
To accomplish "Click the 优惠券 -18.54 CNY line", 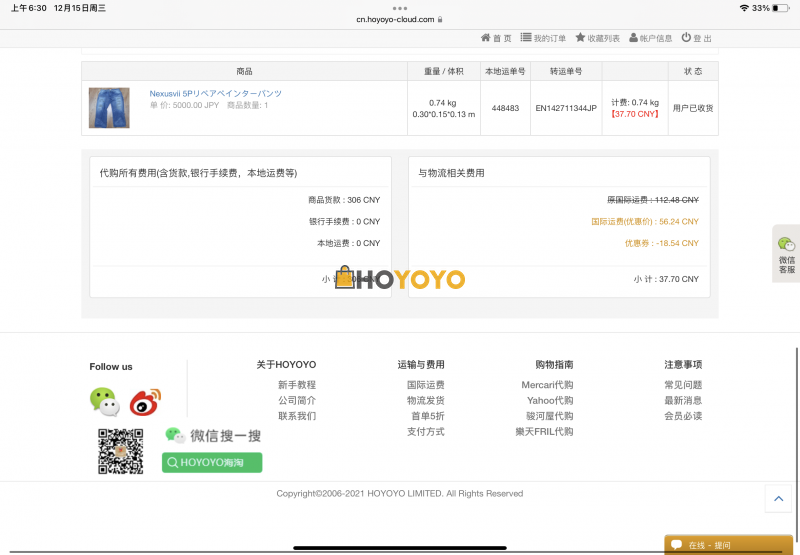I will [x=662, y=243].
